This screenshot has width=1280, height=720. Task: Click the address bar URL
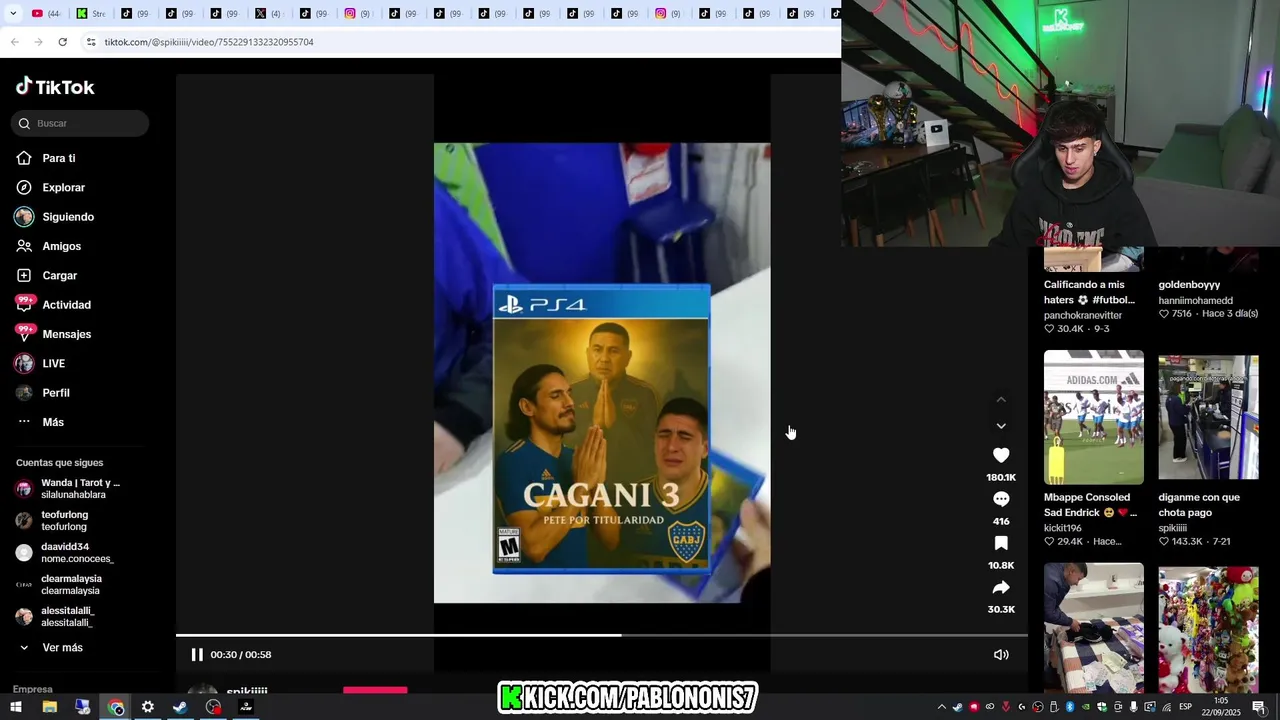[x=209, y=42]
